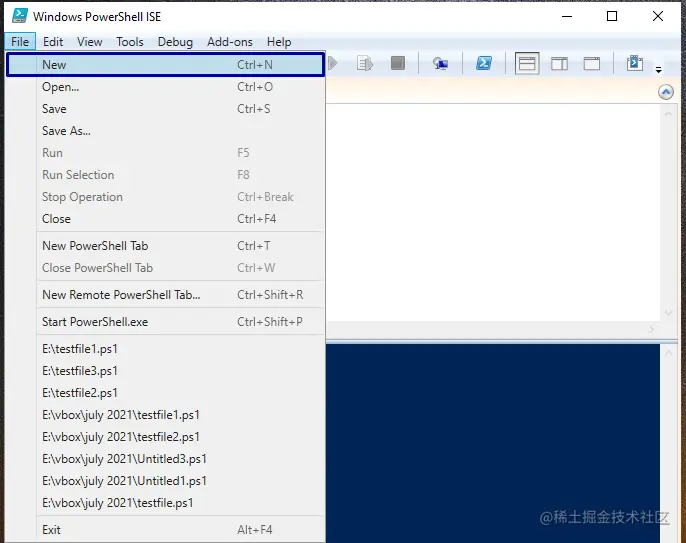686x543 pixels.
Task: Maximize the PowerShell ISE window
Action: pos(612,16)
